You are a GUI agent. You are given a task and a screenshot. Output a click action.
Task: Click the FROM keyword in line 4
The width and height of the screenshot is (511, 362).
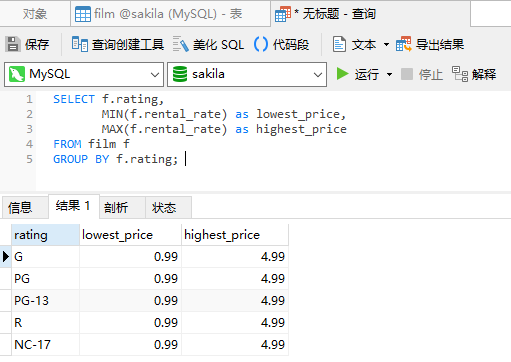pos(67,144)
